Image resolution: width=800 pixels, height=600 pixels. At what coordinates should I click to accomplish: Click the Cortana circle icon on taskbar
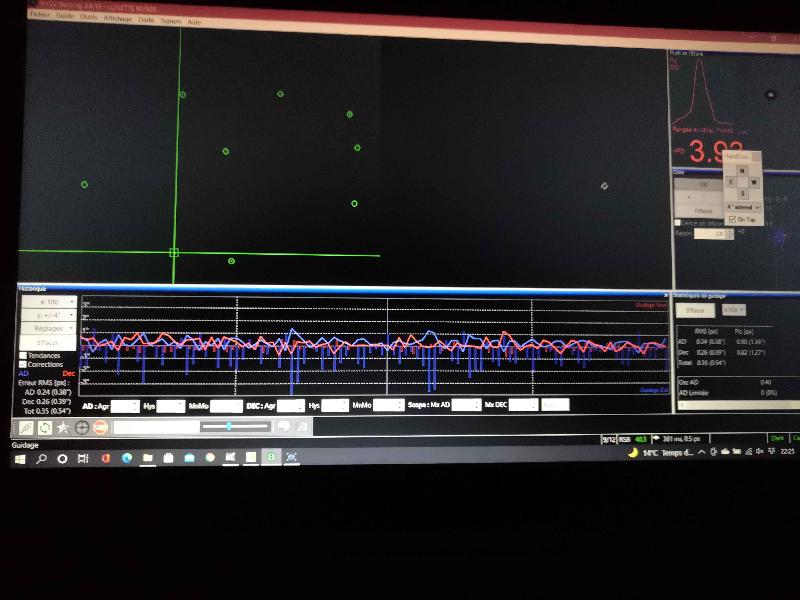(x=62, y=459)
